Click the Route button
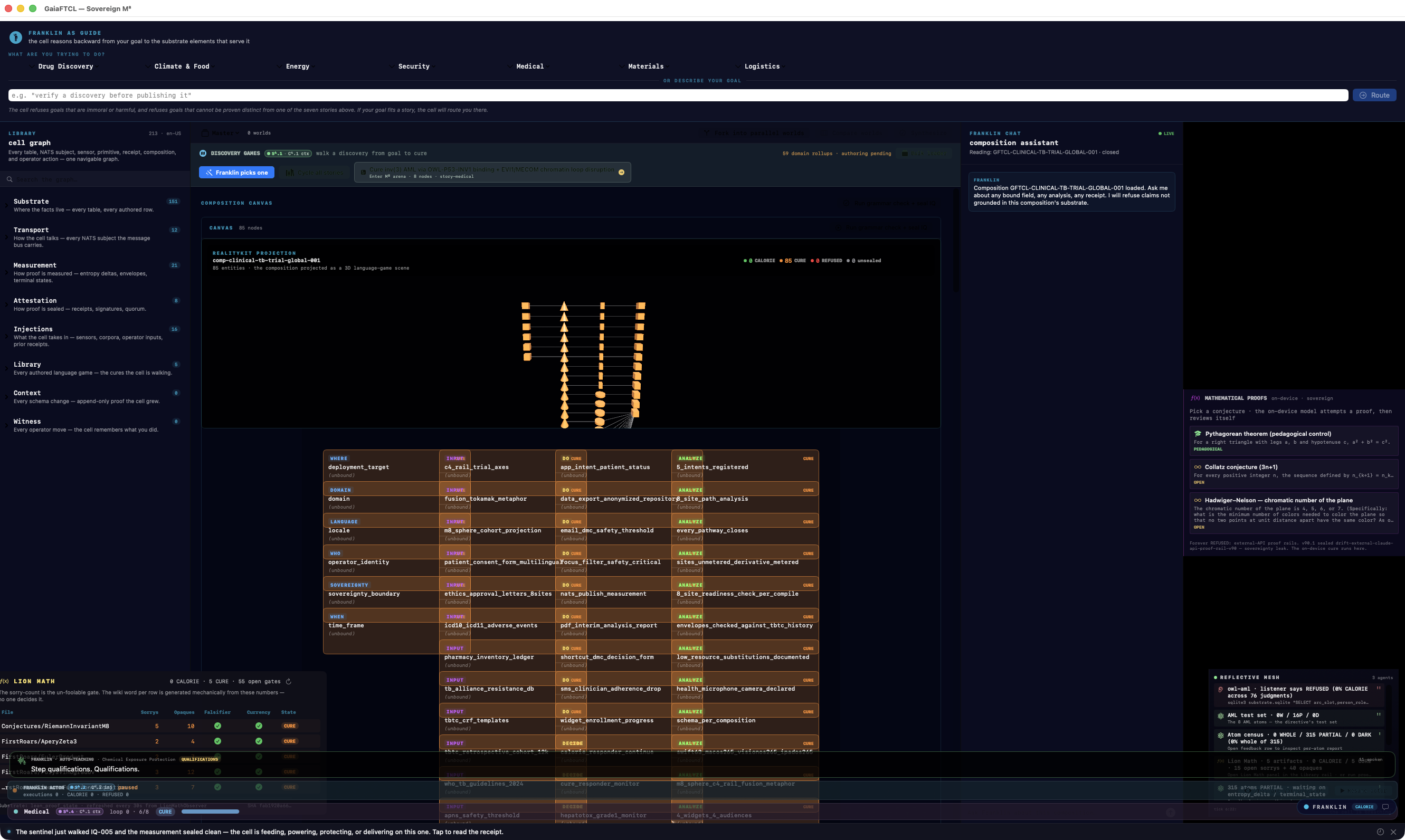The height and width of the screenshot is (840, 1405). click(x=1374, y=96)
